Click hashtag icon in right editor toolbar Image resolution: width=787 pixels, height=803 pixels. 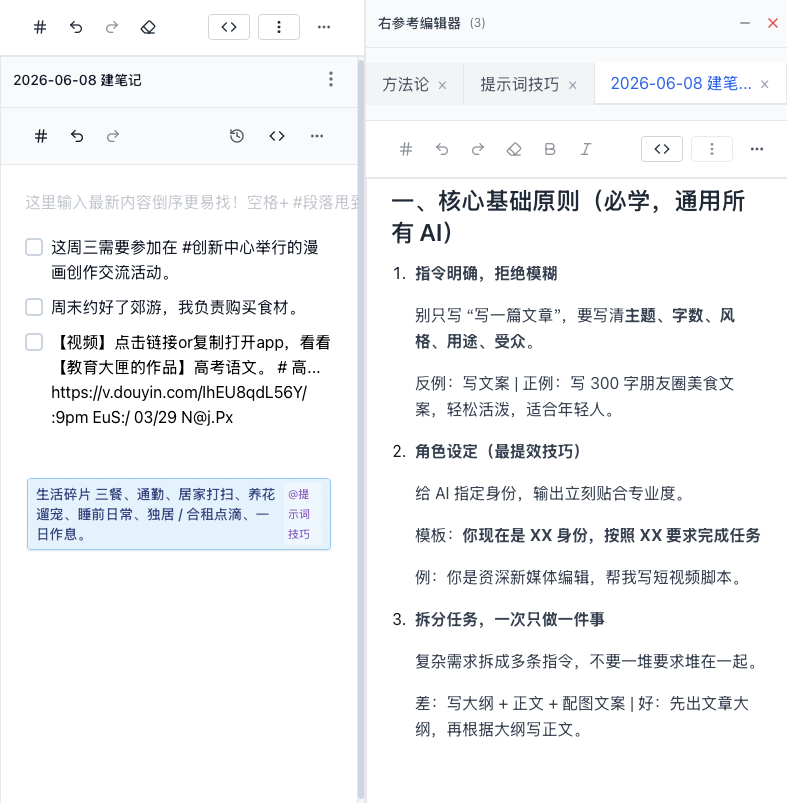406,149
